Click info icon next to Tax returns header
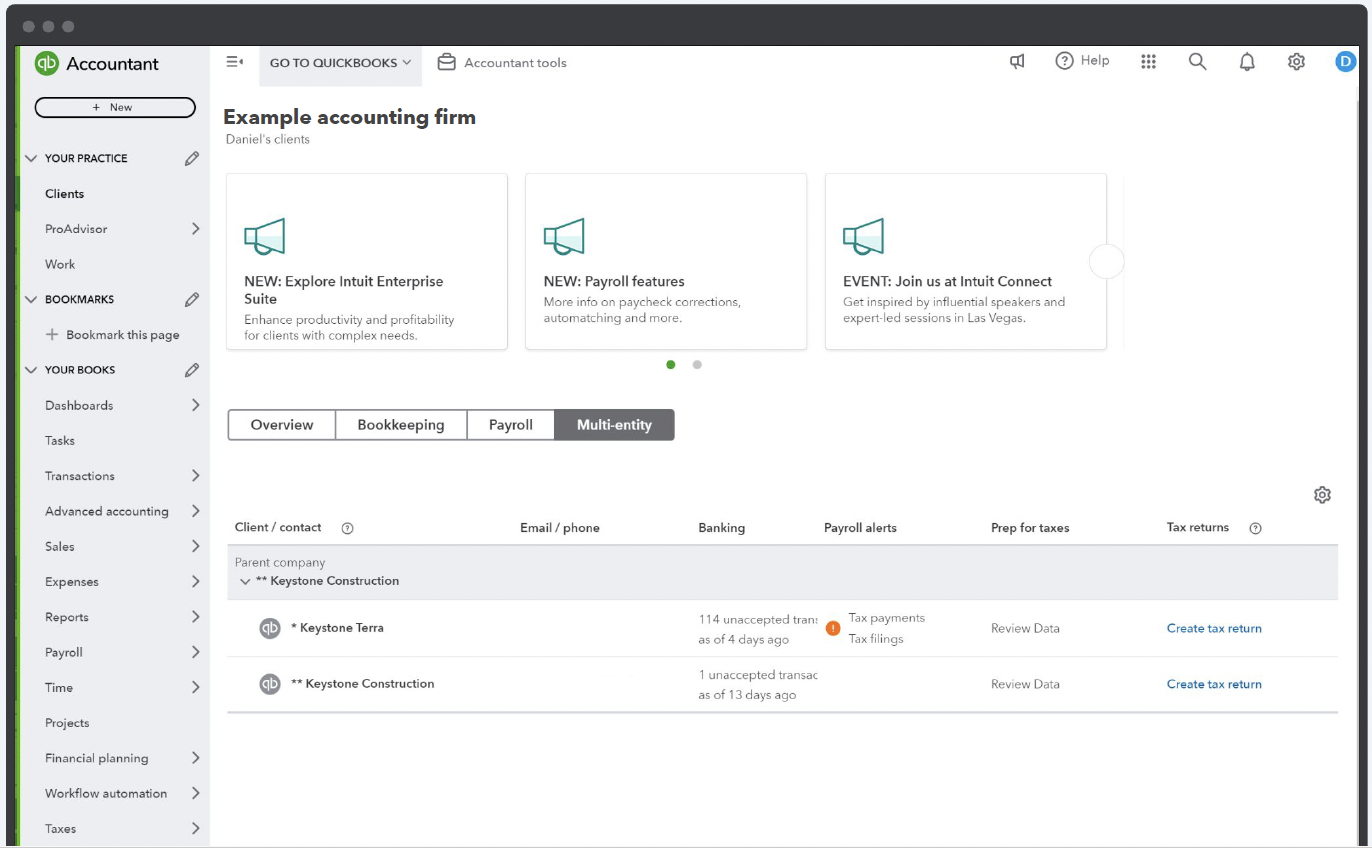The width and height of the screenshot is (1372, 848). point(1256,528)
